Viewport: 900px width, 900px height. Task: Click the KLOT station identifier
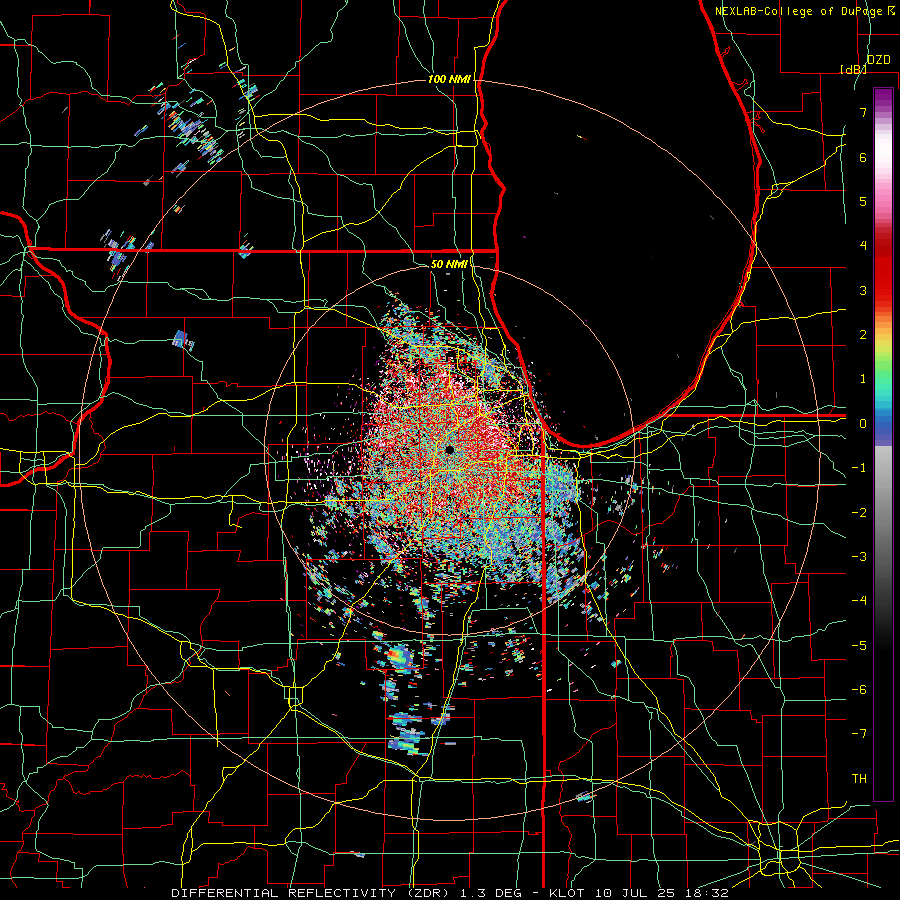coord(567,893)
